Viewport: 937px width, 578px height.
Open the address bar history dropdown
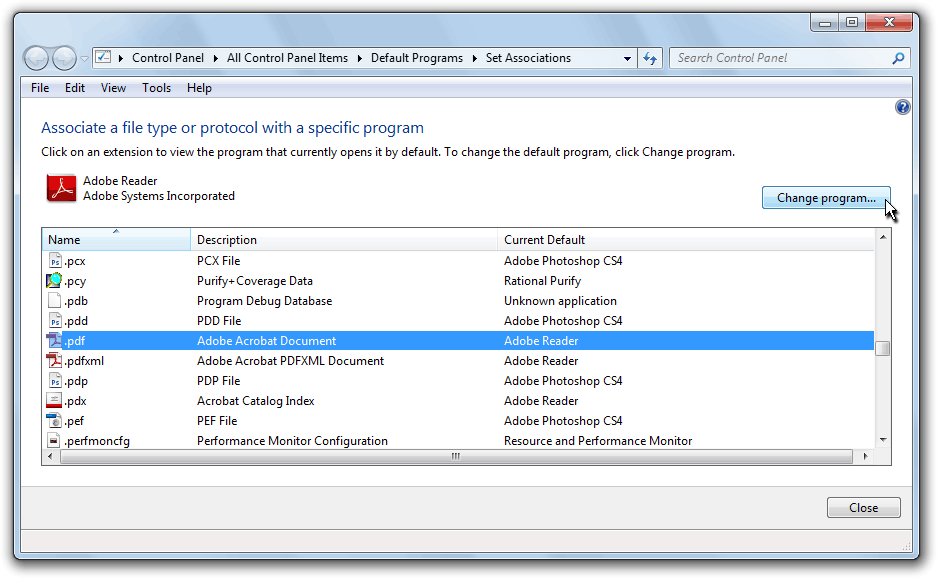[x=627, y=59]
